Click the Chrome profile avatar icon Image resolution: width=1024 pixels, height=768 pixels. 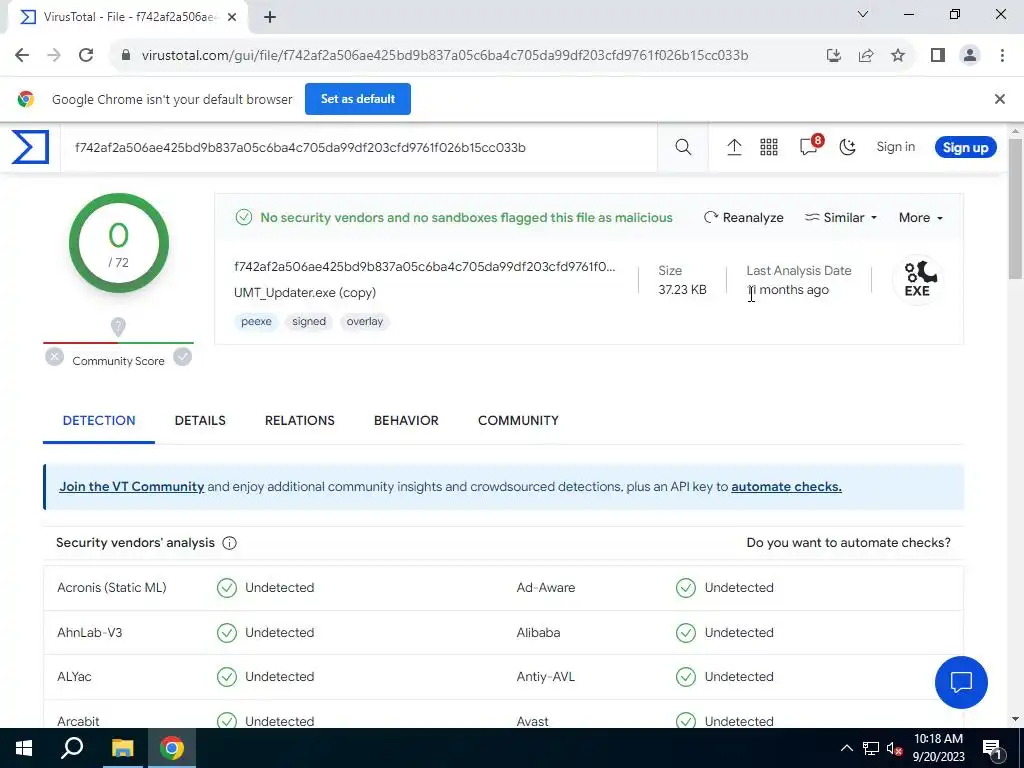pos(970,55)
